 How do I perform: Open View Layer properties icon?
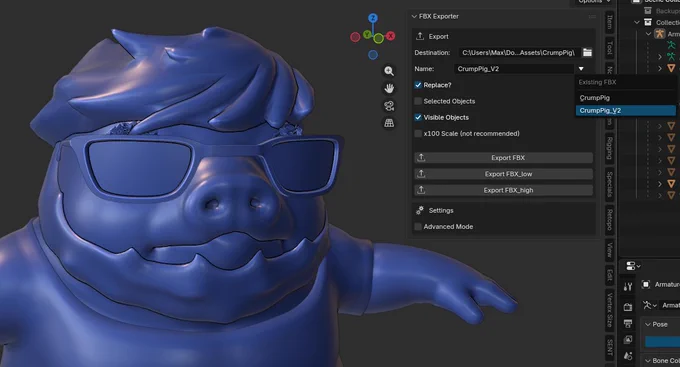[628, 340]
